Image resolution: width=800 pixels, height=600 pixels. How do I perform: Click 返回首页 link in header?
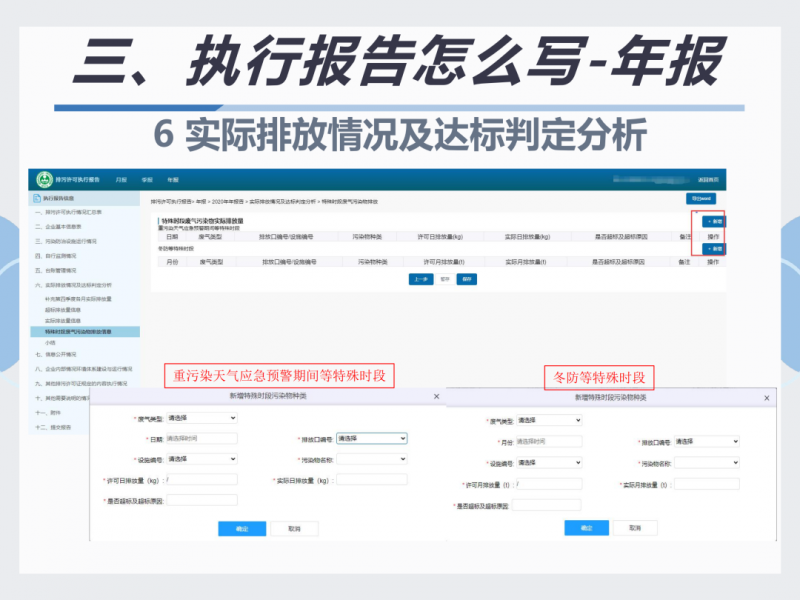click(x=708, y=180)
